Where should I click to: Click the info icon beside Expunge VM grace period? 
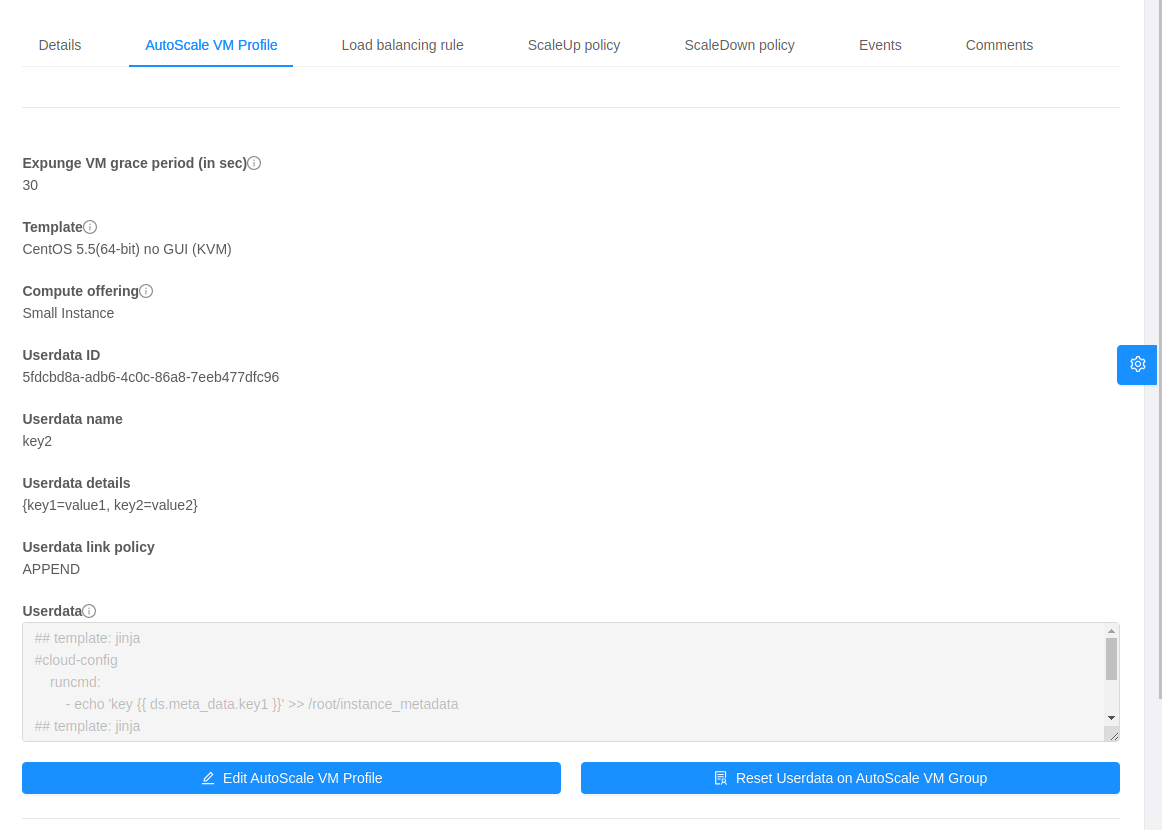click(254, 162)
